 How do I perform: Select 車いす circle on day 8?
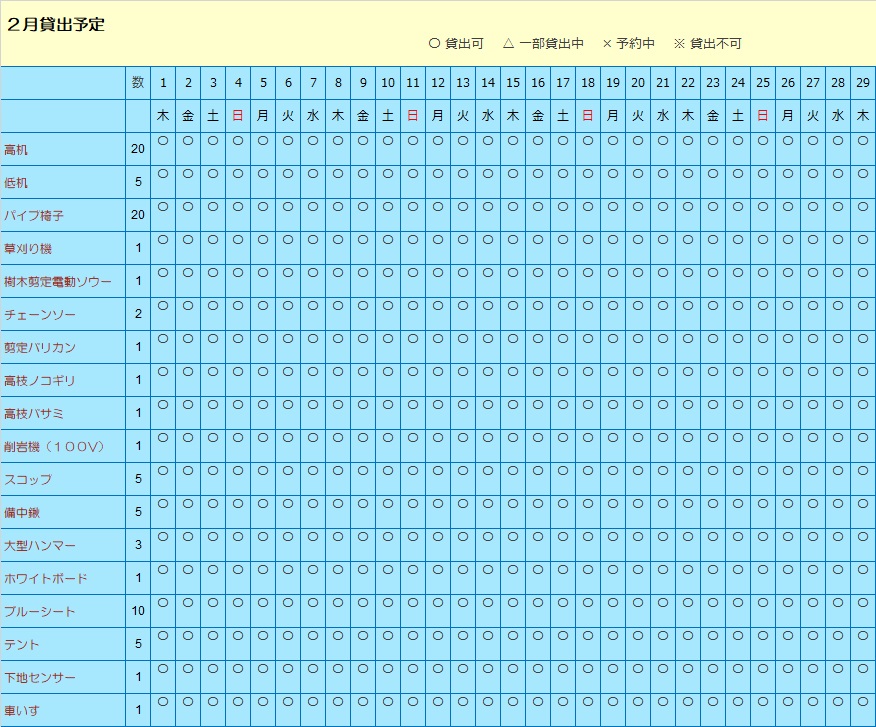338,702
